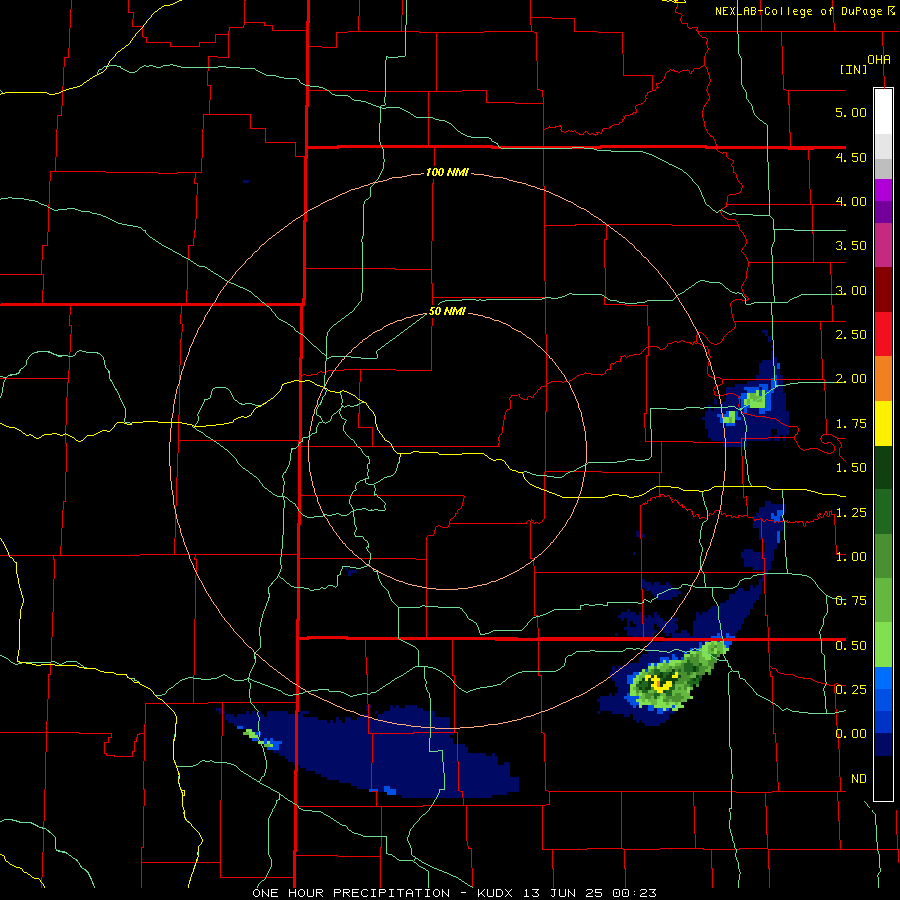Click the OHA product label above legend

tap(879, 59)
